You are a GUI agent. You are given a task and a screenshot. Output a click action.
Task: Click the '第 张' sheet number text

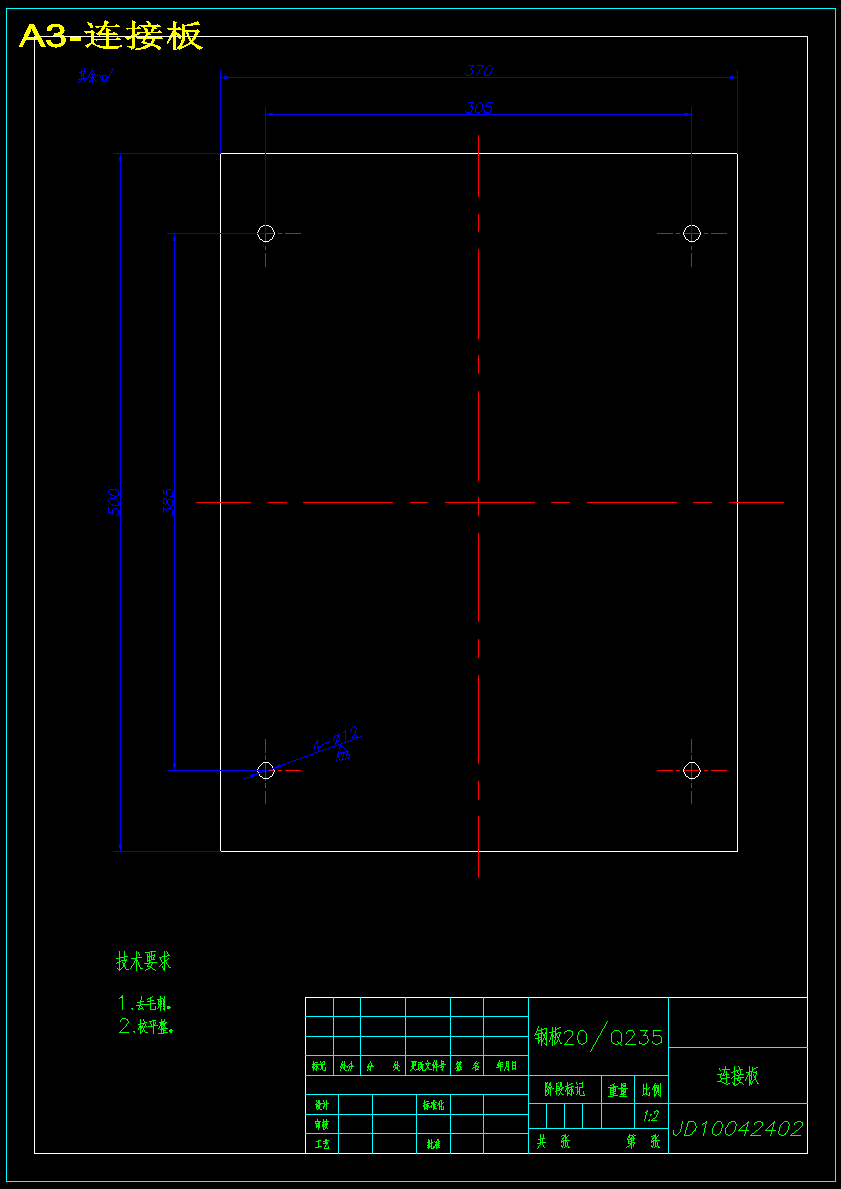pyautogui.click(x=643, y=1141)
